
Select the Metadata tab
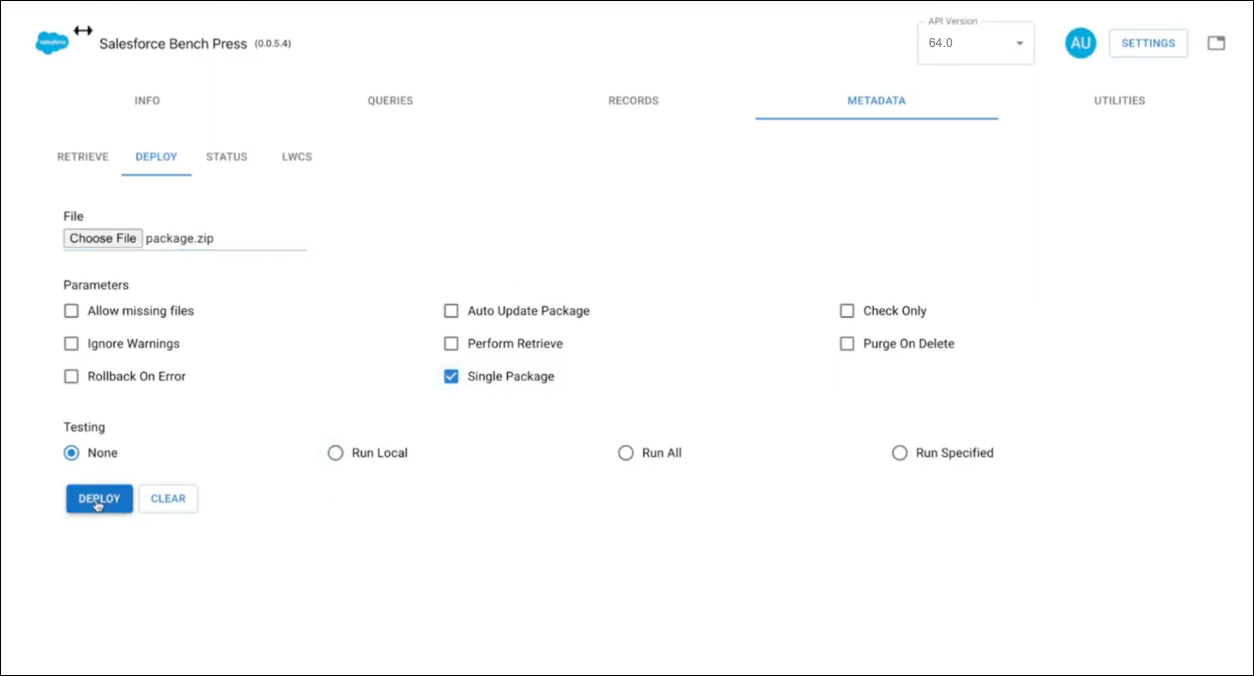point(877,101)
